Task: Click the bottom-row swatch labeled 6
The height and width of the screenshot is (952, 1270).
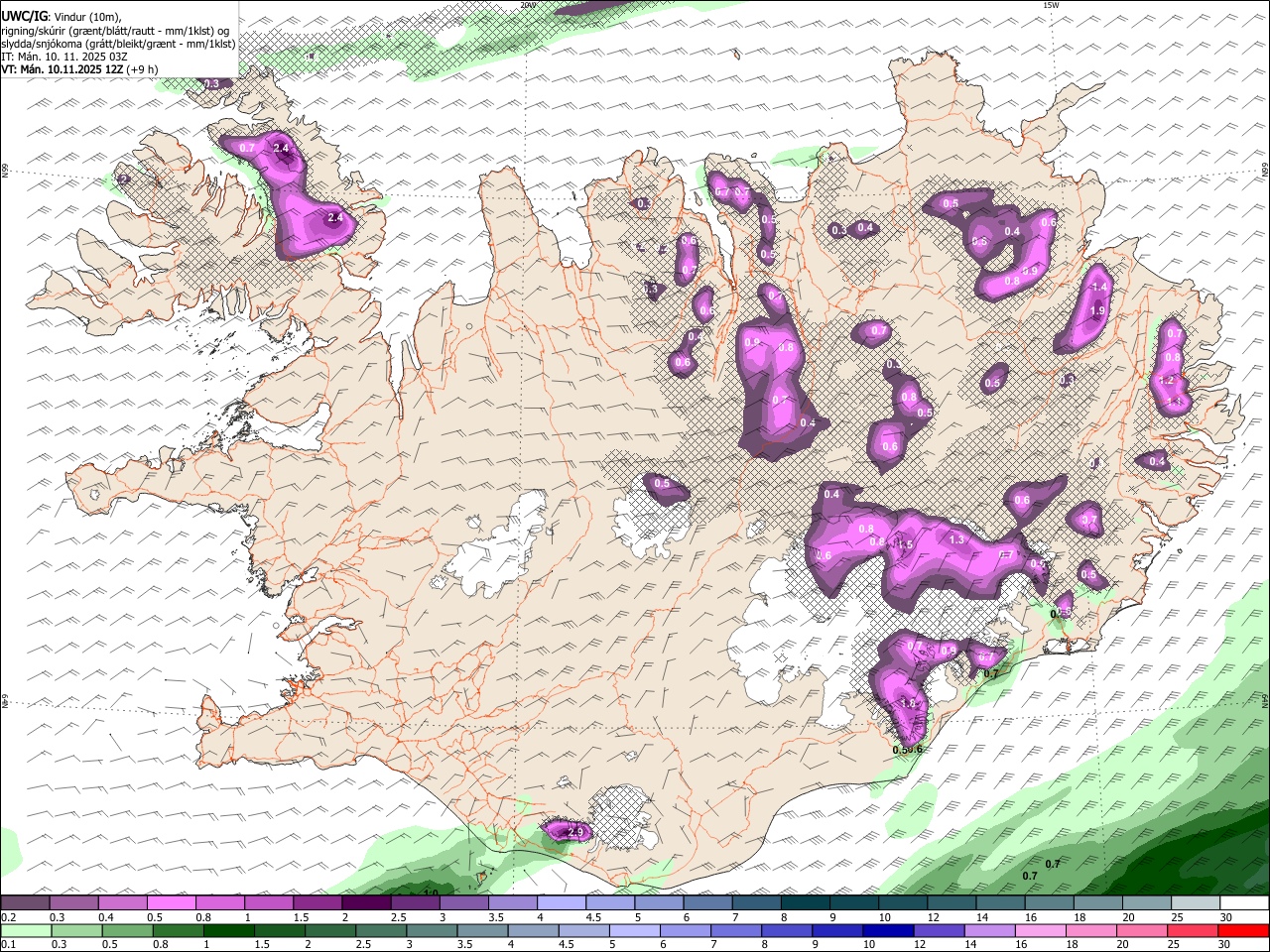Action: click(x=685, y=930)
